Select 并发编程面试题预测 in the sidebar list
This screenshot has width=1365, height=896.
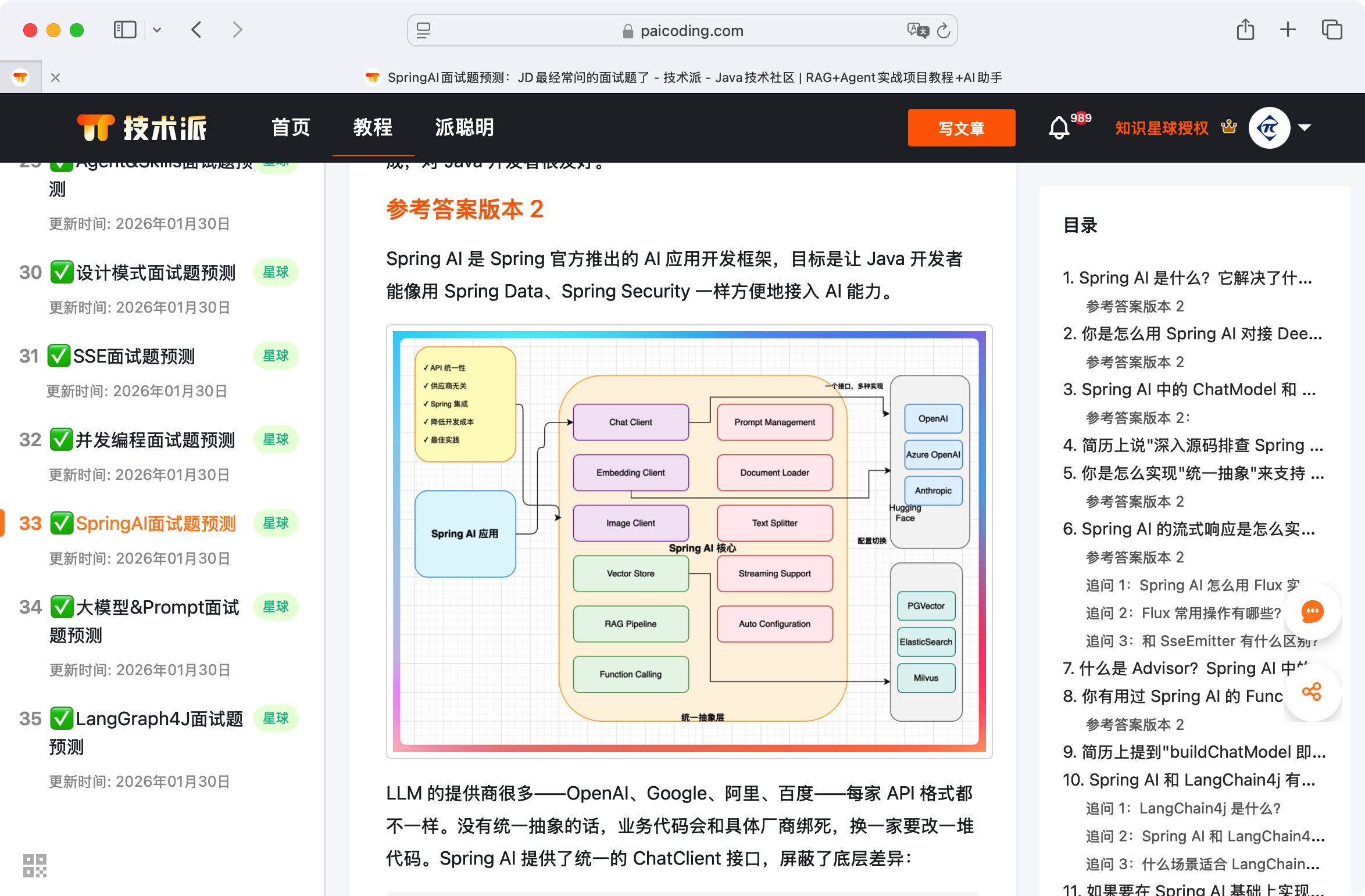click(155, 440)
